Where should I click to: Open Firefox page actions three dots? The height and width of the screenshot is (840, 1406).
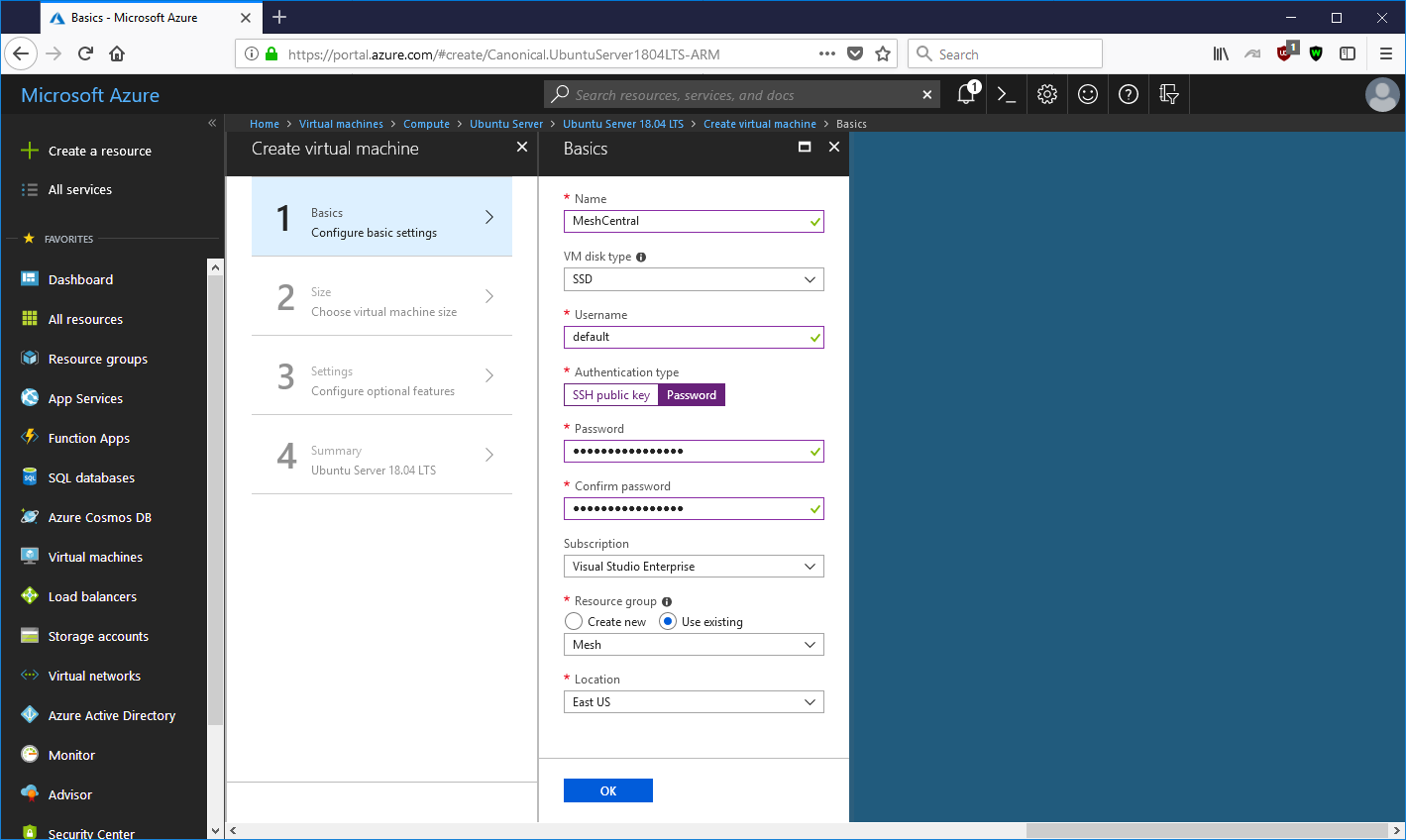[827, 54]
